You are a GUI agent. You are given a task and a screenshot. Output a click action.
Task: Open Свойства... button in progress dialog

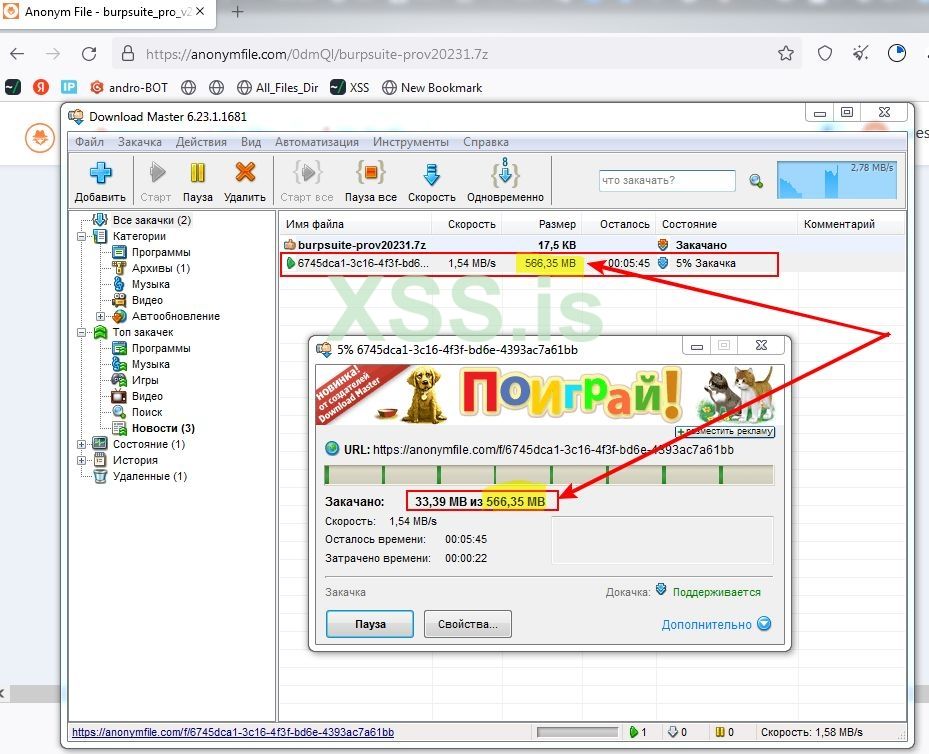467,624
